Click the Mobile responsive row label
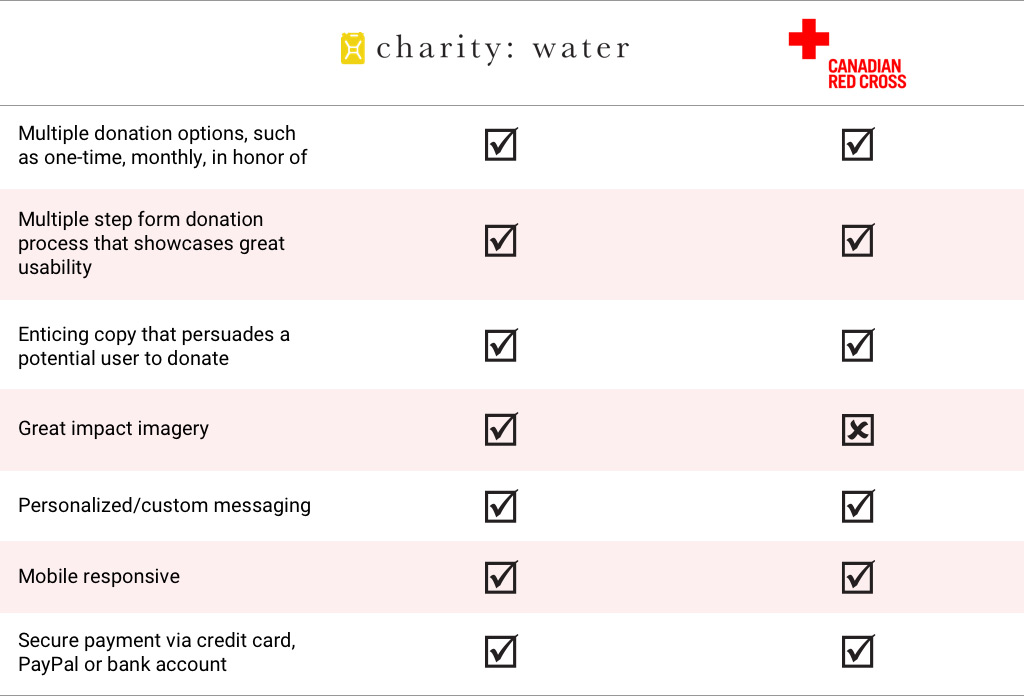Image resolution: width=1024 pixels, height=696 pixels. (x=99, y=577)
